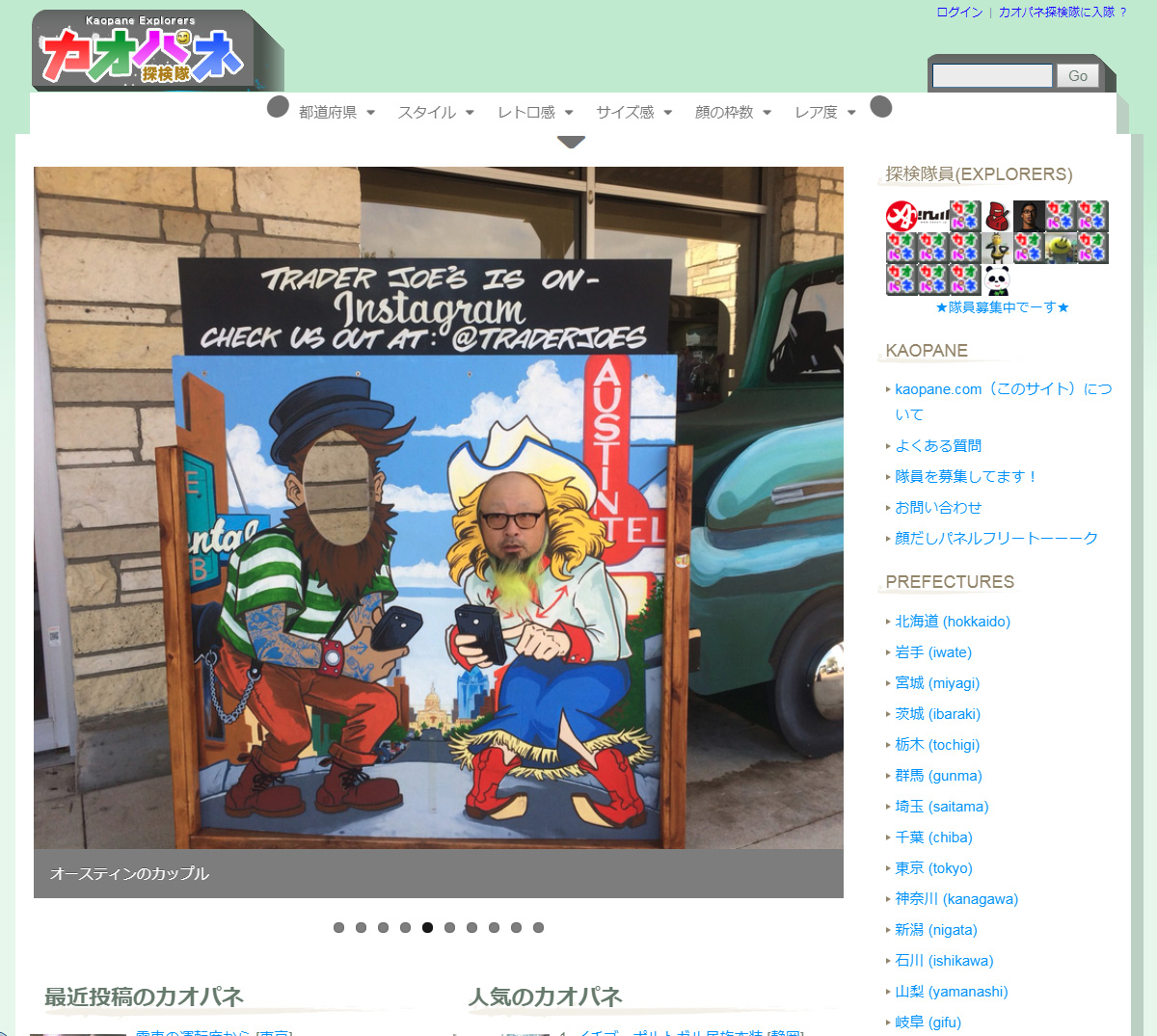
Task: Open the kaopane.com（このサイト）について link
Action: click(1004, 402)
